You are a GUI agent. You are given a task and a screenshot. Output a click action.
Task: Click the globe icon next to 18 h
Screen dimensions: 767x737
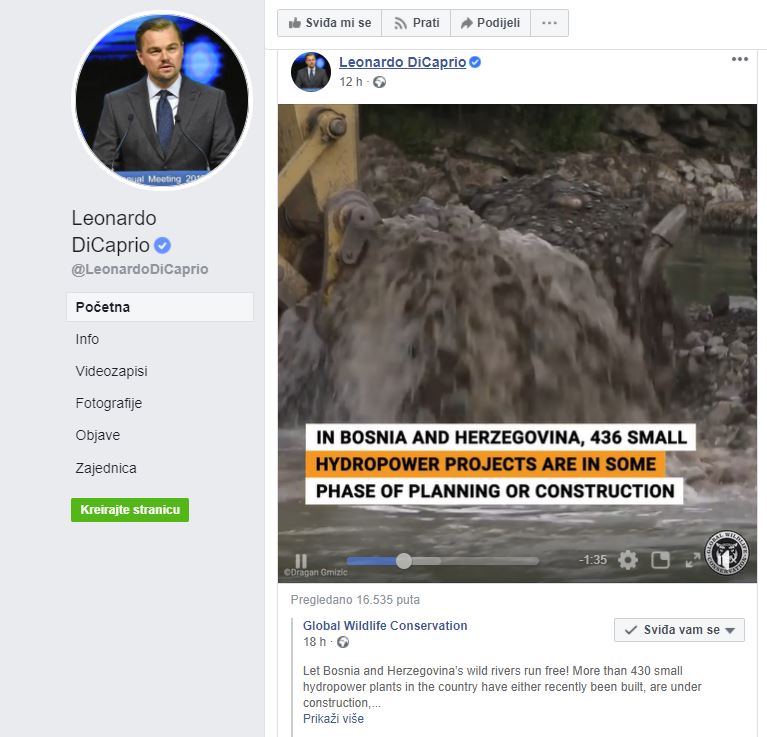pyautogui.click(x=343, y=642)
